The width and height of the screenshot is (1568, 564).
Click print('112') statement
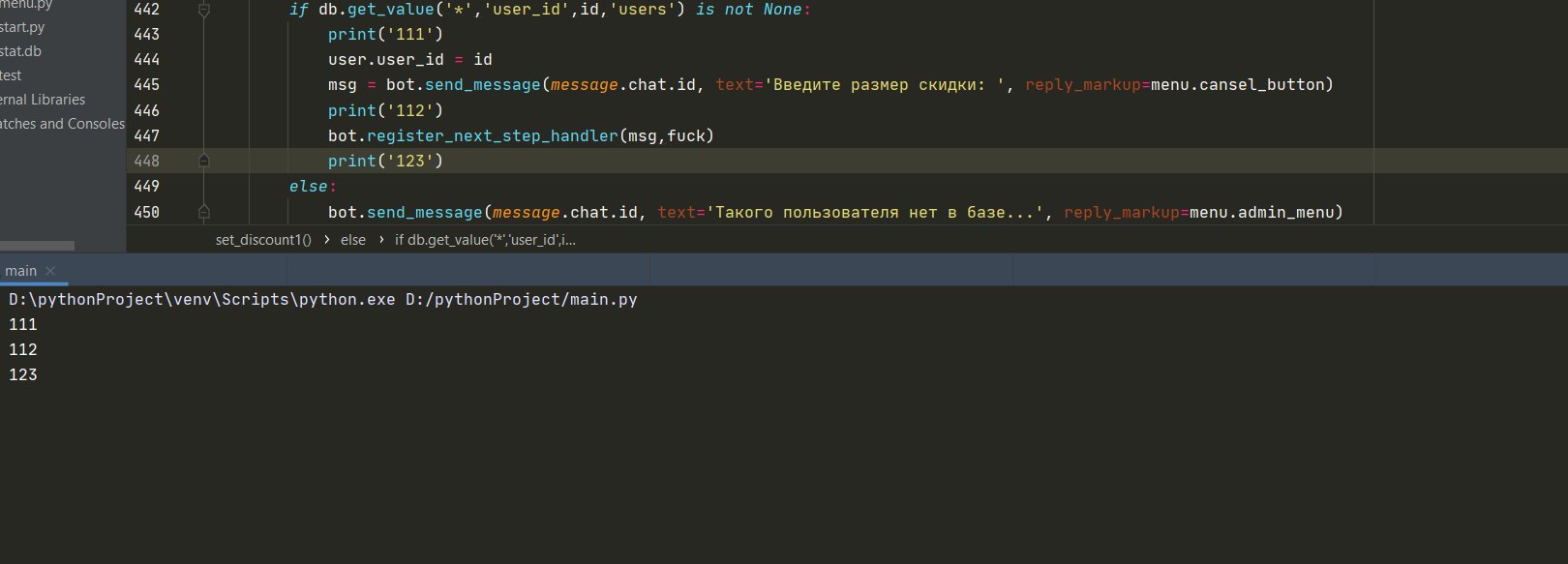[385, 110]
